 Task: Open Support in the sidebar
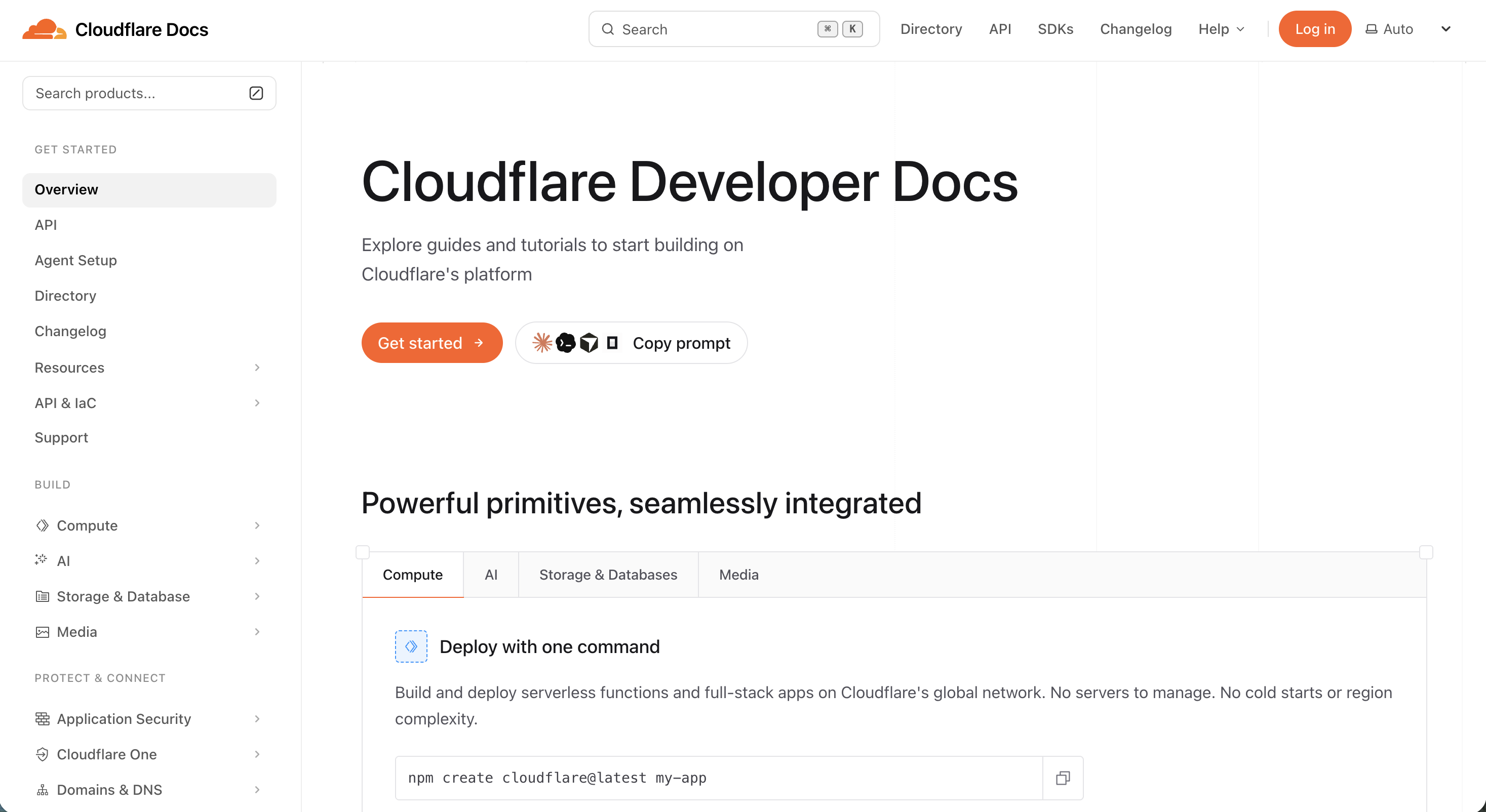click(x=61, y=438)
